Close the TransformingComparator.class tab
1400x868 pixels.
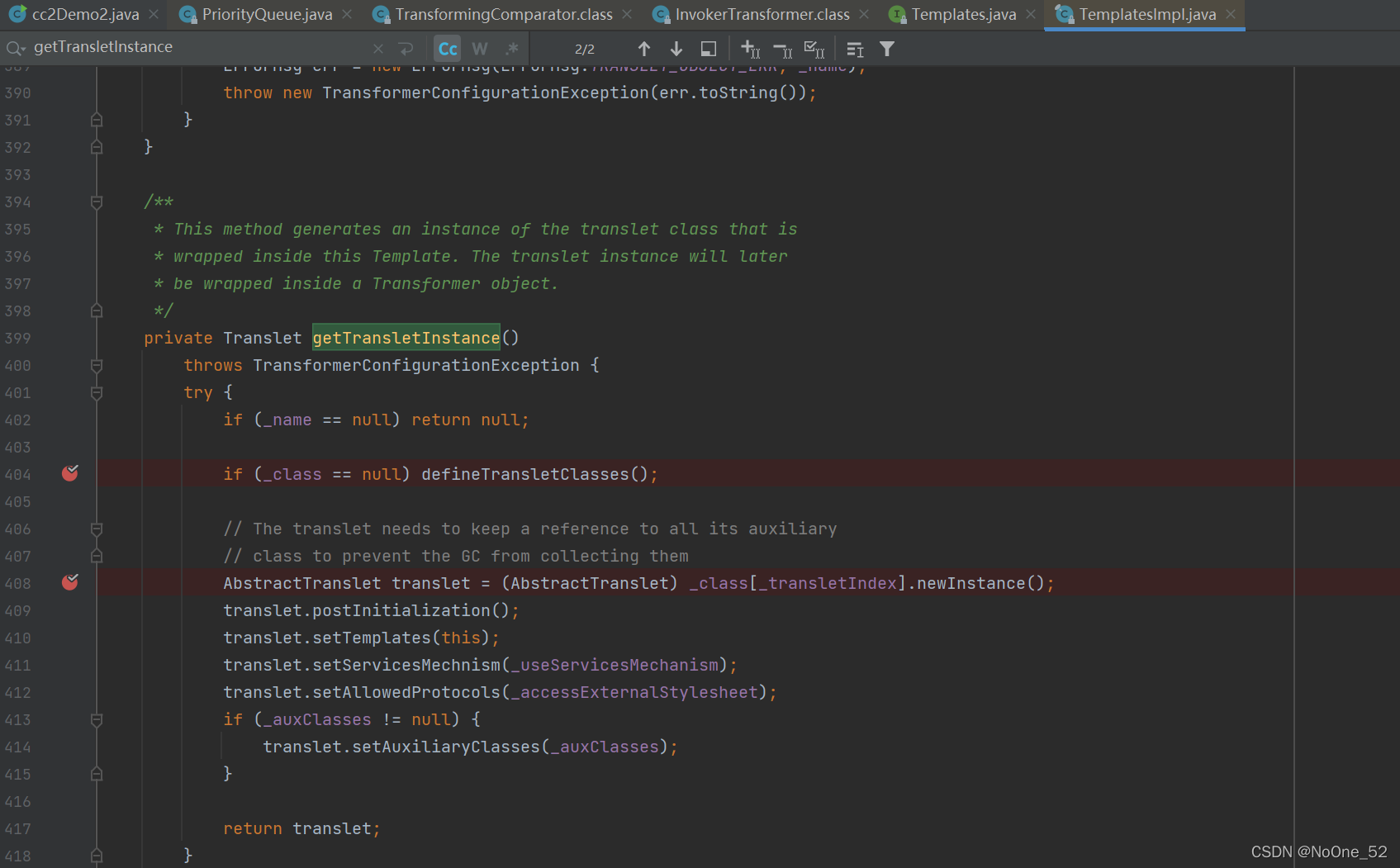click(x=627, y=15)
